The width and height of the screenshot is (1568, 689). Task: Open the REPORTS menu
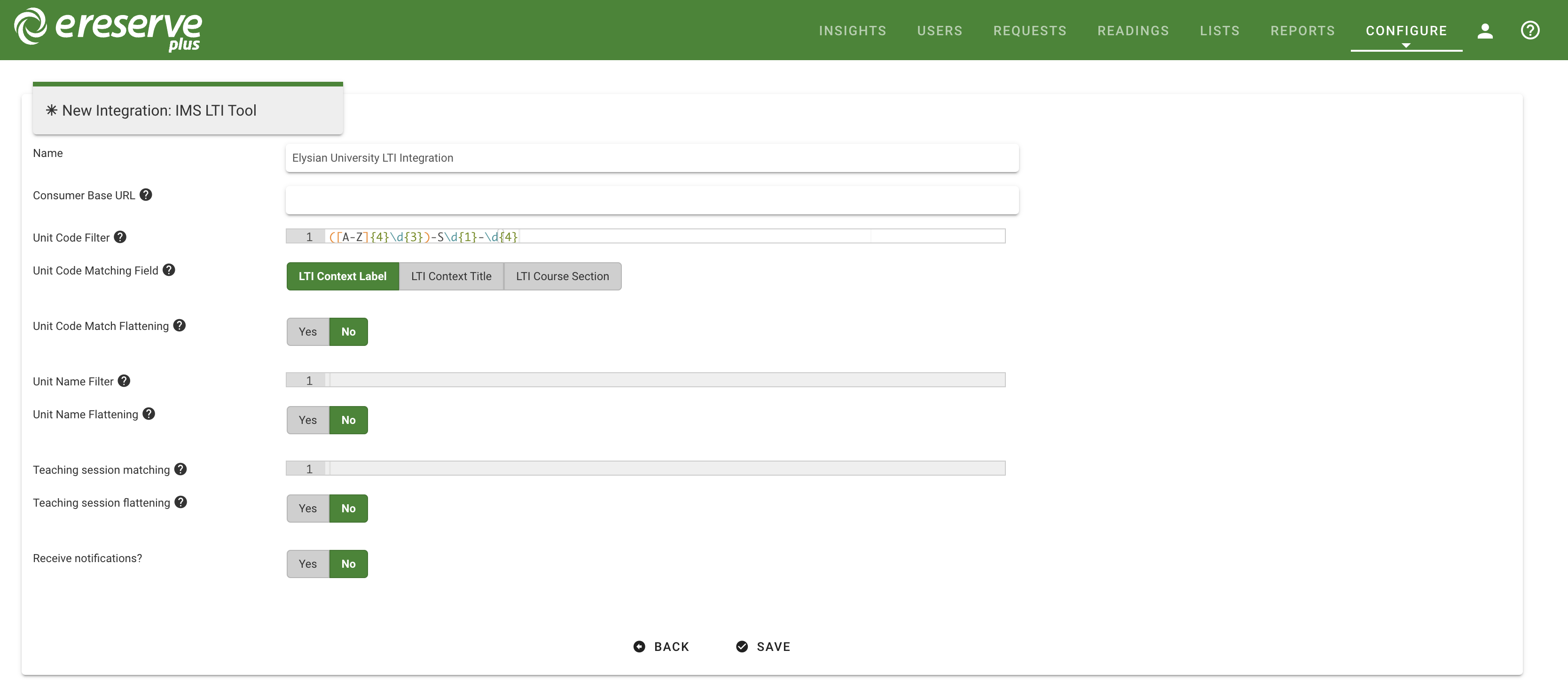1302,31
